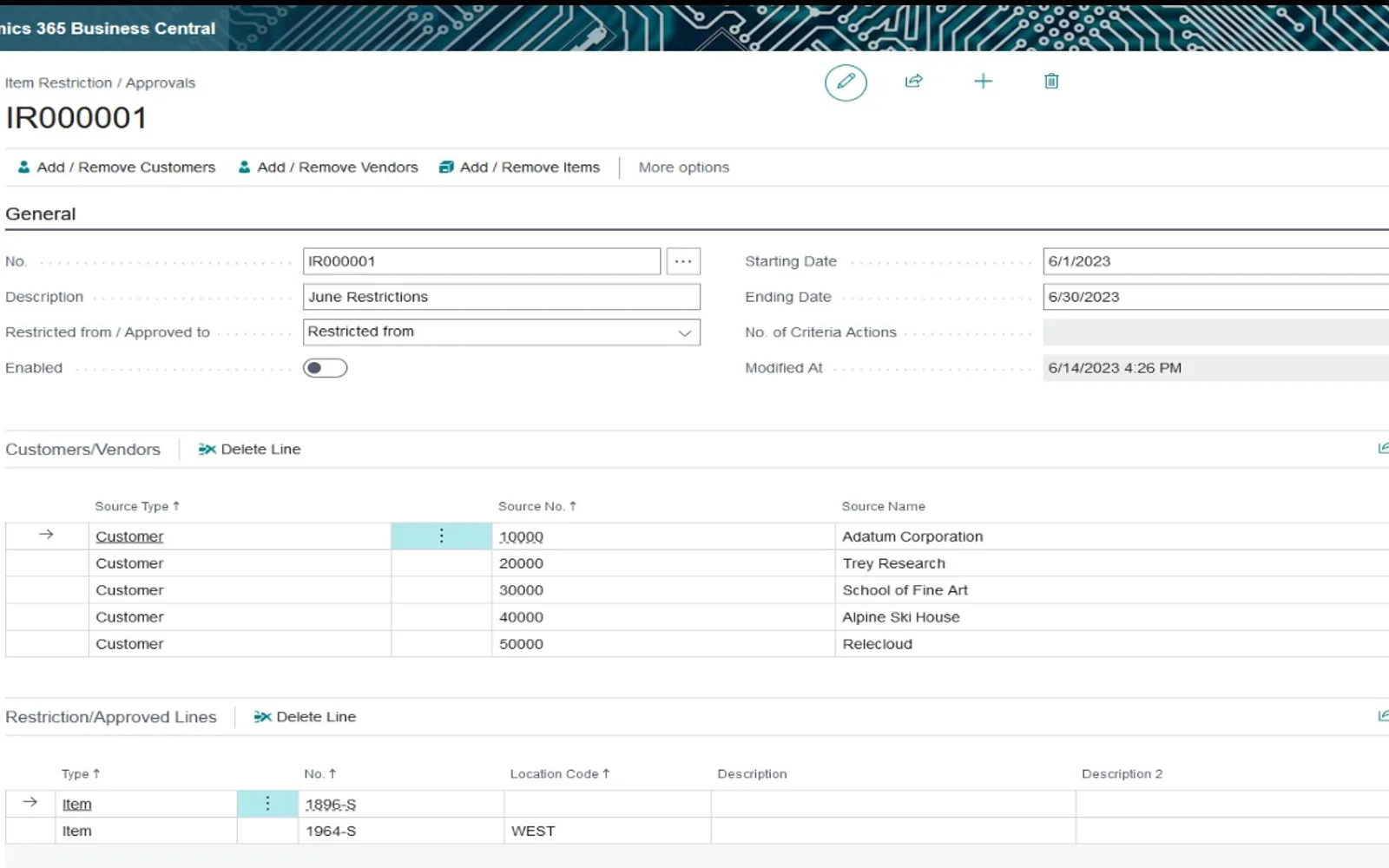Select source name Trey Research
Image resolution: width=1389 pixels, height=868 pixels.
(893, 563)
